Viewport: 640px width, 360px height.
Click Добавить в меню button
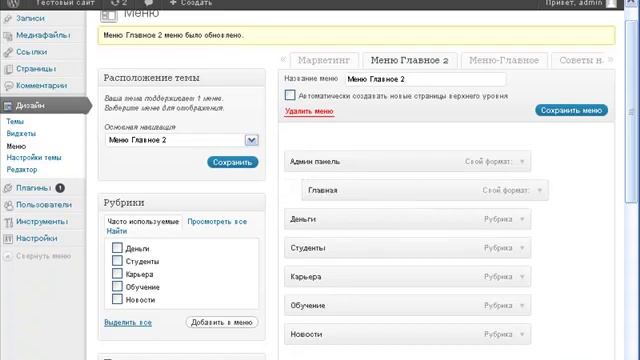(x=222, y=322)
